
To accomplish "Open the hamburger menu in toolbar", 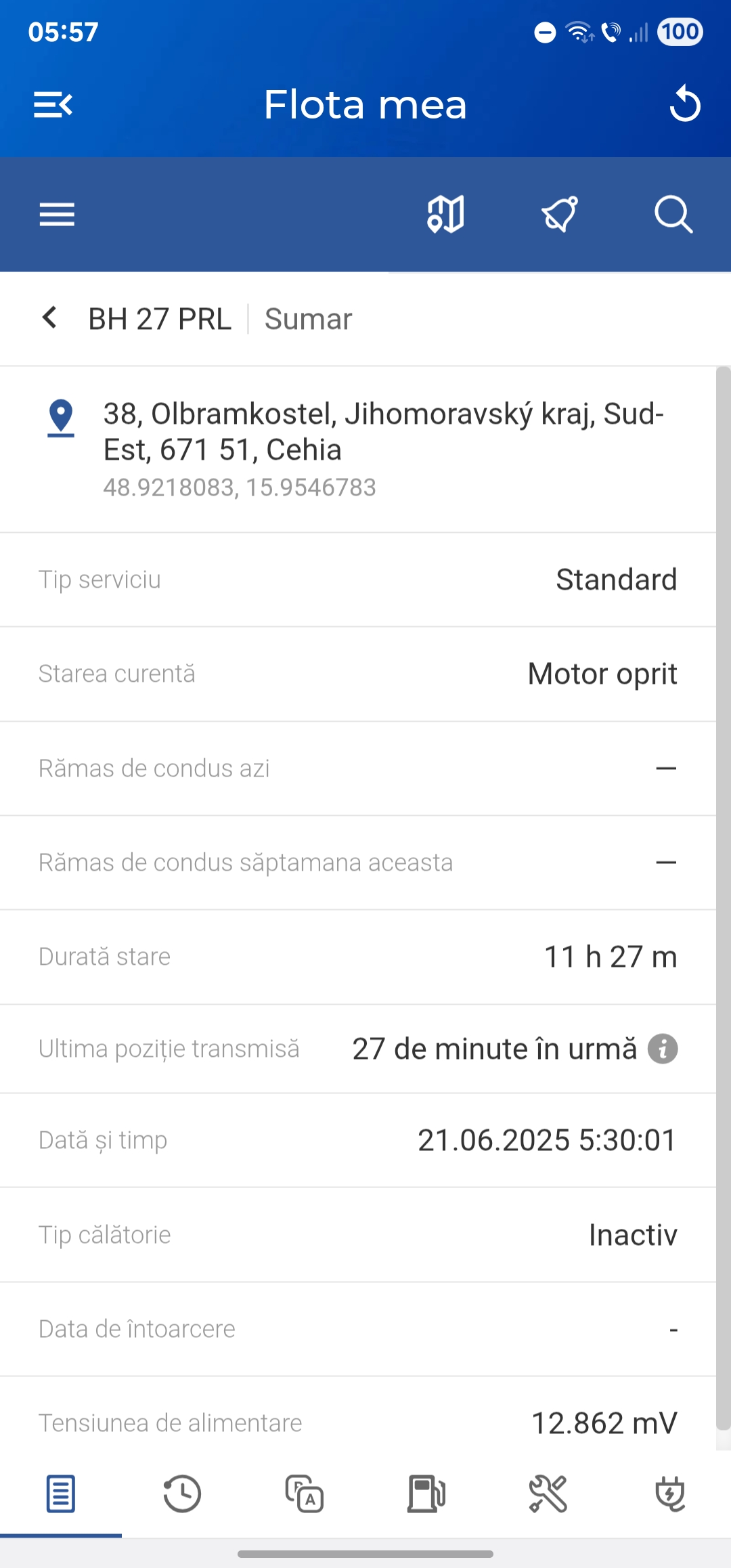I will pos(57,215).
